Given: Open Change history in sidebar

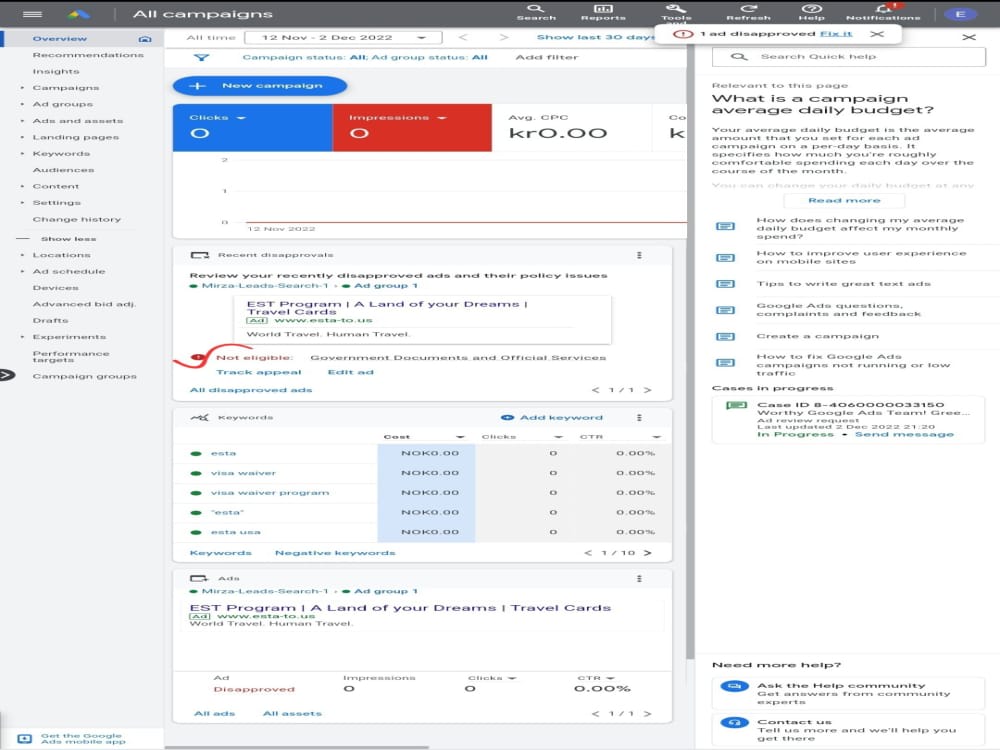Looking at the screenshot, I should click(77, 219).
